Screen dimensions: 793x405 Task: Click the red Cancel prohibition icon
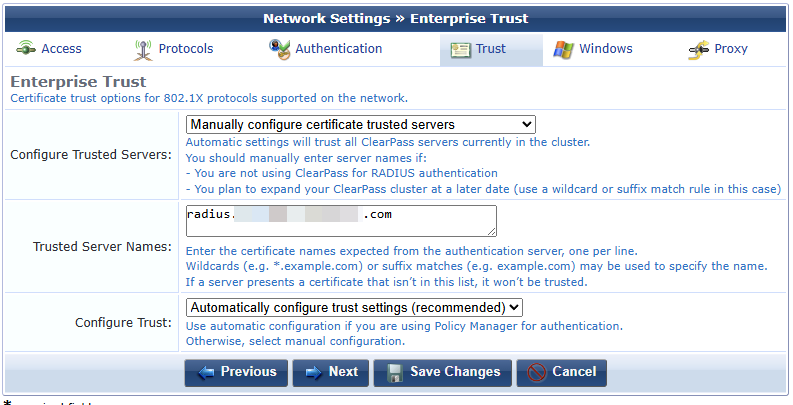pyautogui.click(x=537, y=372)
